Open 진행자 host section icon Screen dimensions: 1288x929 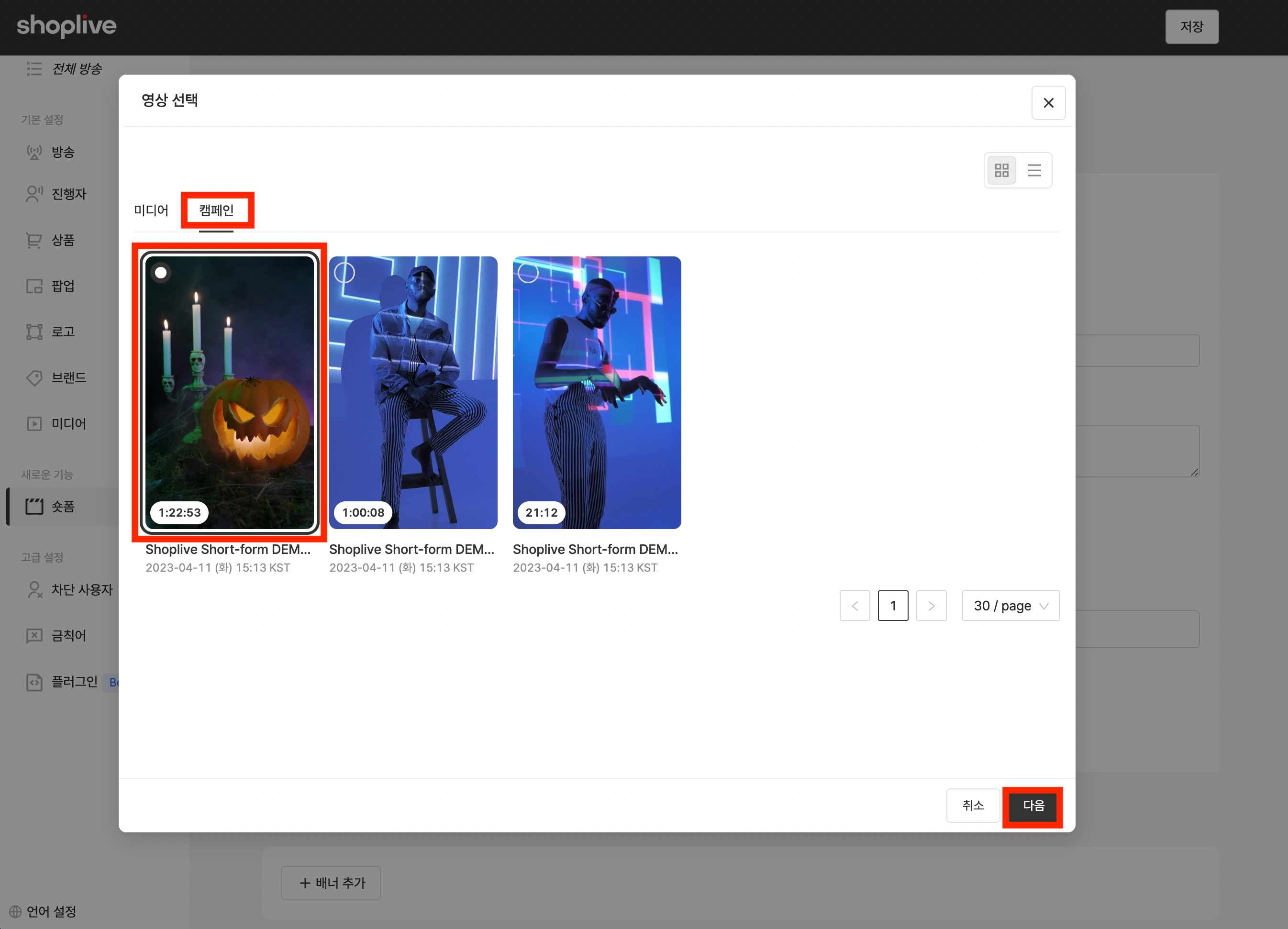34,194
